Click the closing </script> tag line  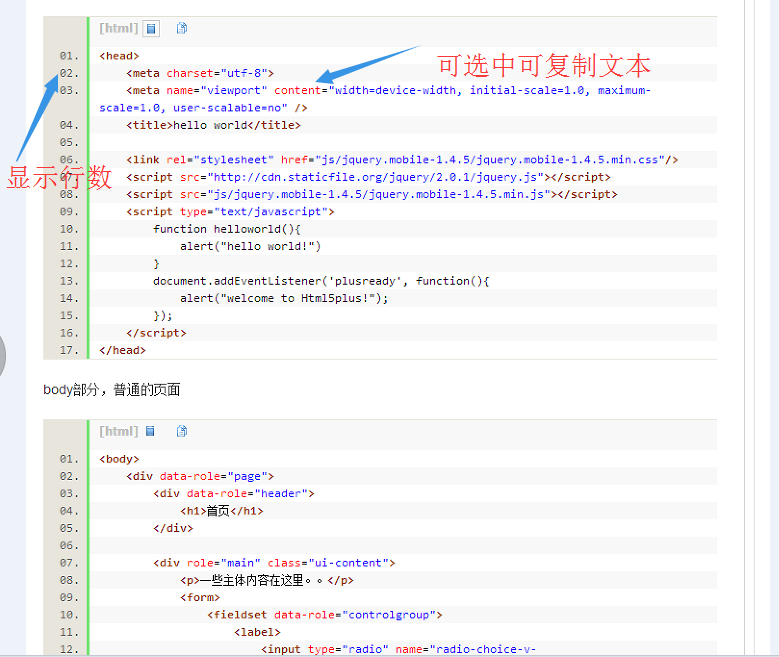(156, 333)
